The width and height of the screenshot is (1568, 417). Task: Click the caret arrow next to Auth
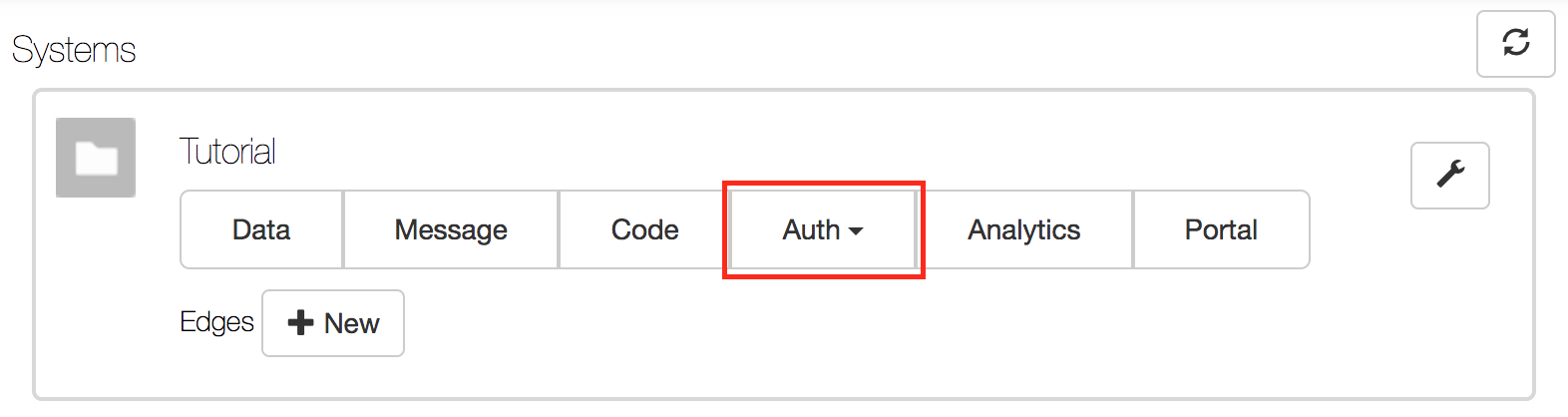(x=856, y=231)
